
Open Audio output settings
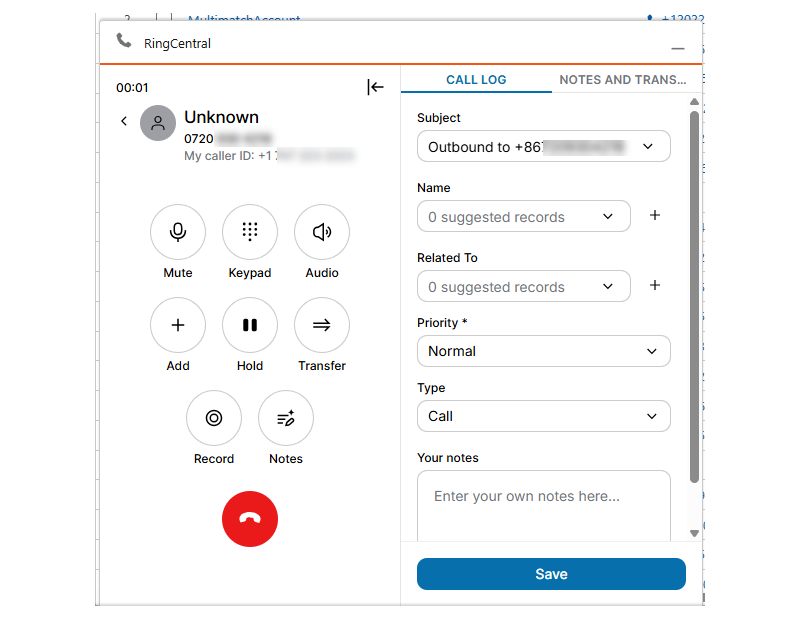(x=322, y=232)
